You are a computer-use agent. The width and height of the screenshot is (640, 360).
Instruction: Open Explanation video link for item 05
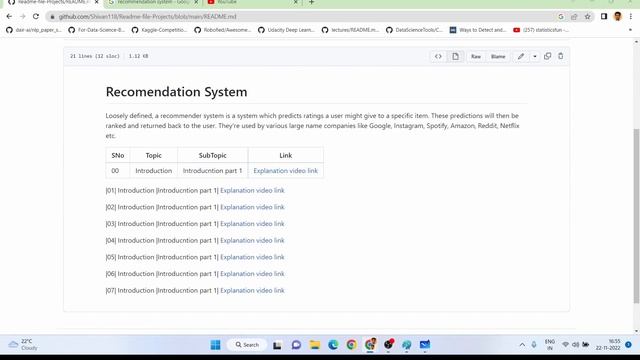tap(252, 257)
